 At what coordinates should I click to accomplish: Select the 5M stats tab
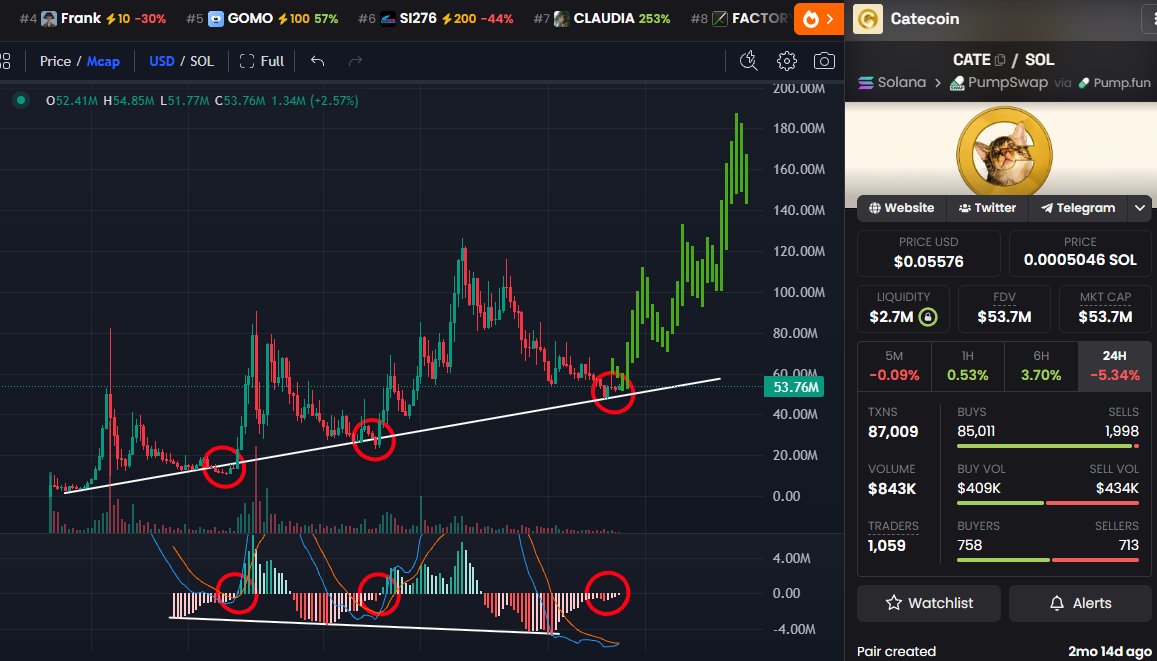tap(894, 366)
